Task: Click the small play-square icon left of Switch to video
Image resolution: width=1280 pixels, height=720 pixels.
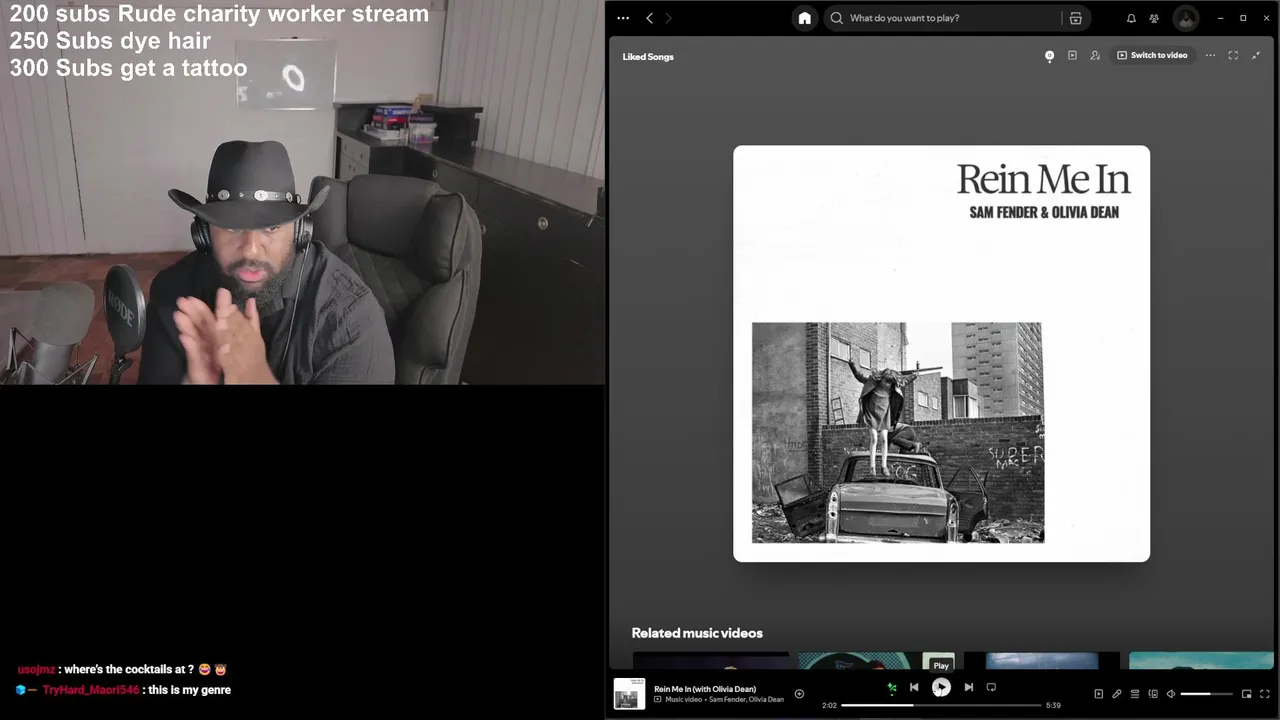Action: click(1072, 55)
